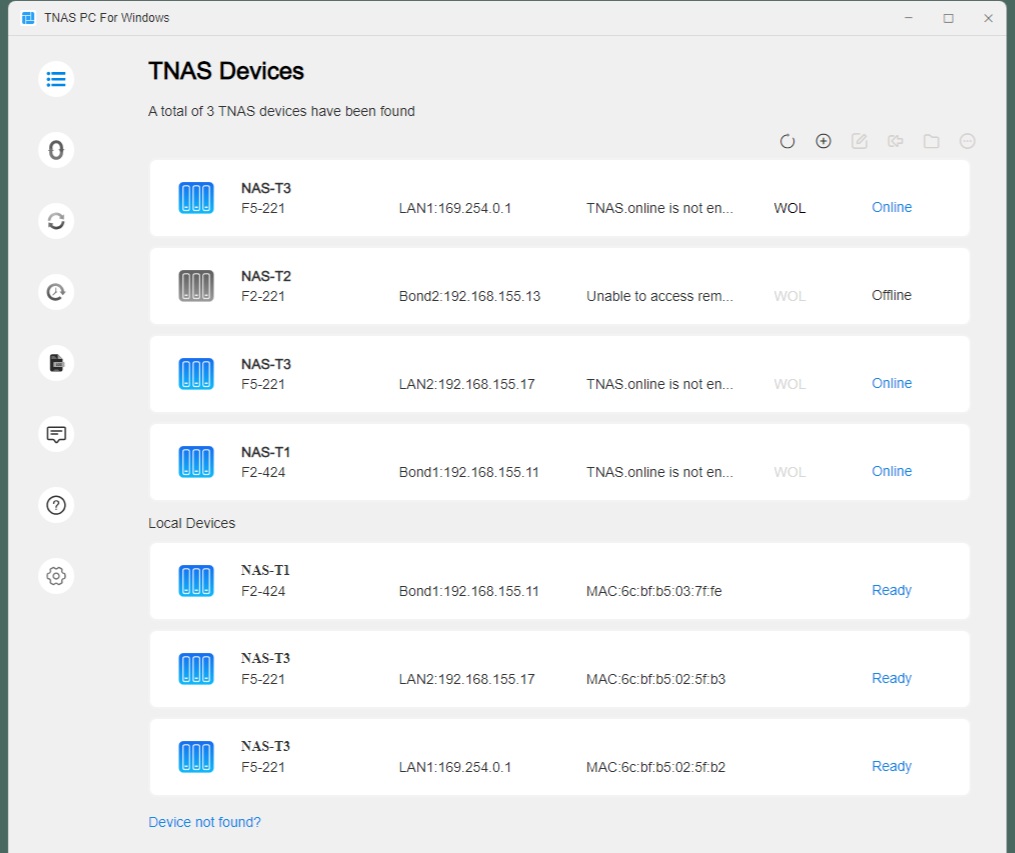This screenshot has height=853, width=1015.
Task: Open the message feedback sidebar icon
Action: coord(56,434)
